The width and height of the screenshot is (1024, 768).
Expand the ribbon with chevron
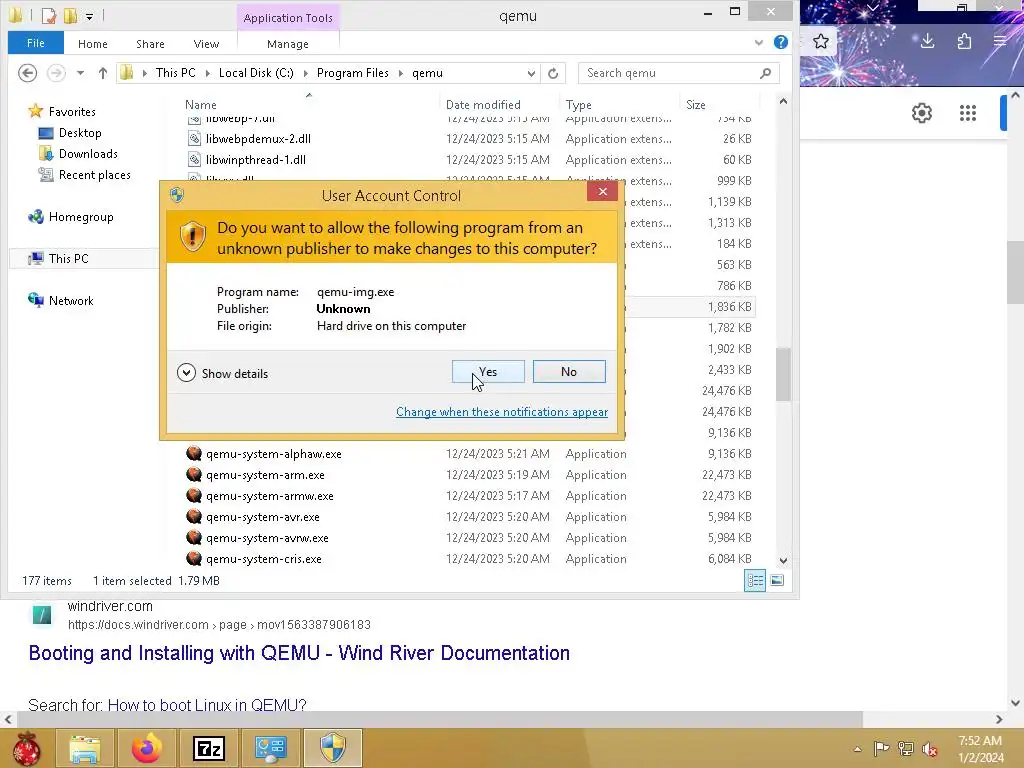tap(759, 42)
